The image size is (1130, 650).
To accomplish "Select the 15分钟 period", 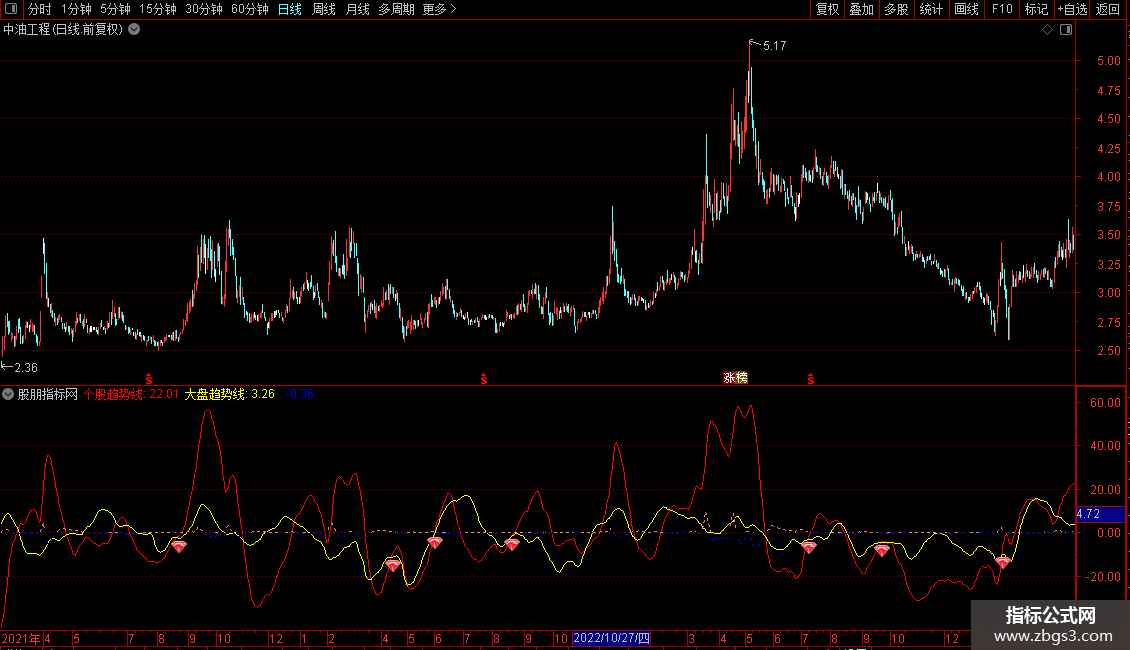I will tap(158, 9).
